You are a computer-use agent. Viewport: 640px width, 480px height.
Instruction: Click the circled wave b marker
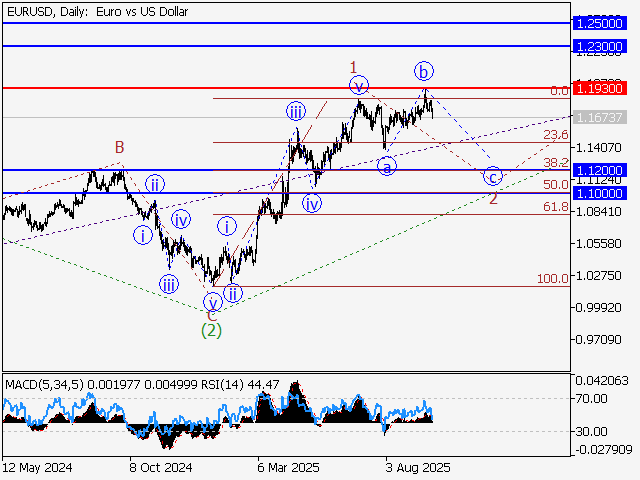(424, 71)
